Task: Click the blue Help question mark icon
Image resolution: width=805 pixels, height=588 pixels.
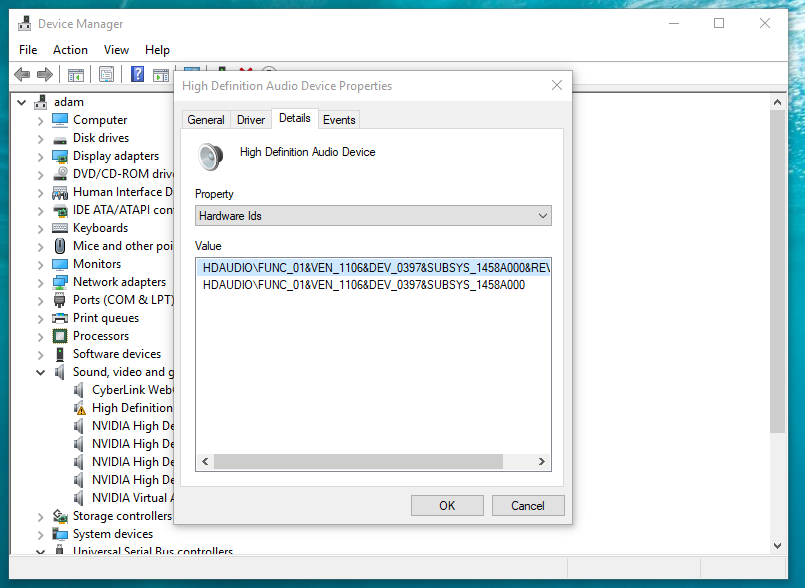Action: [x=137, y=74]
